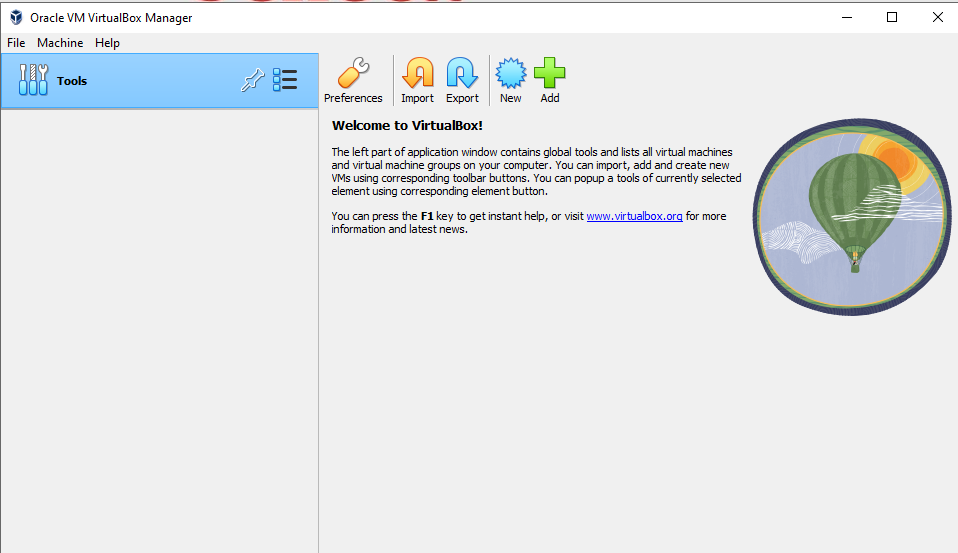Click the empty virtual machine list area

pyautogui.click(x=160, y=330)
